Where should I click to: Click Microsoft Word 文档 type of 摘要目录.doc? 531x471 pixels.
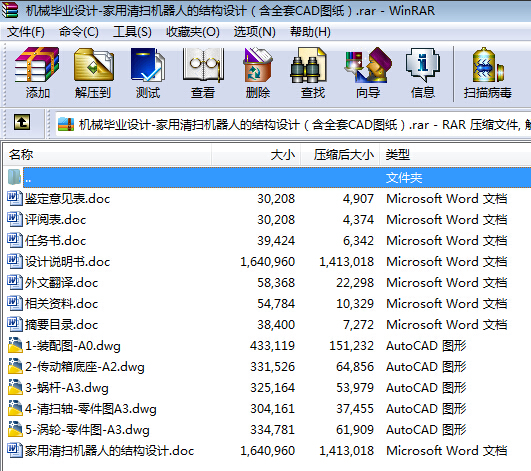pyautogui.click(x=447, y=325)
